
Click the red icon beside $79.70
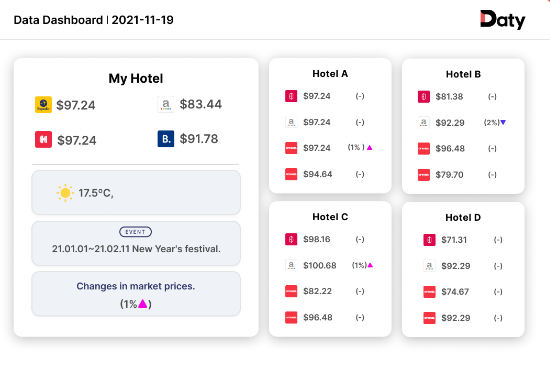(x=424, y=175)
